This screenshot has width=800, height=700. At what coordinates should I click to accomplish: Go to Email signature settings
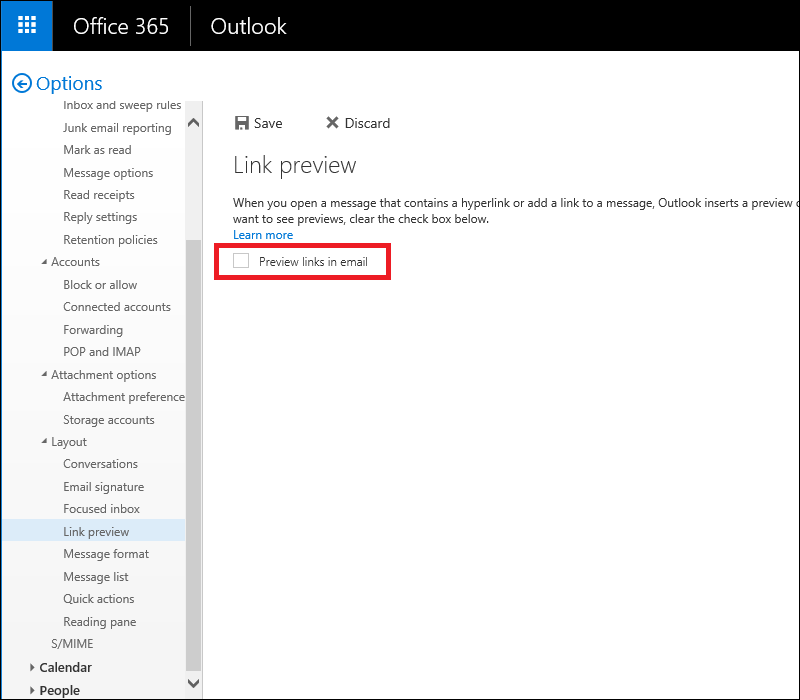104,487
